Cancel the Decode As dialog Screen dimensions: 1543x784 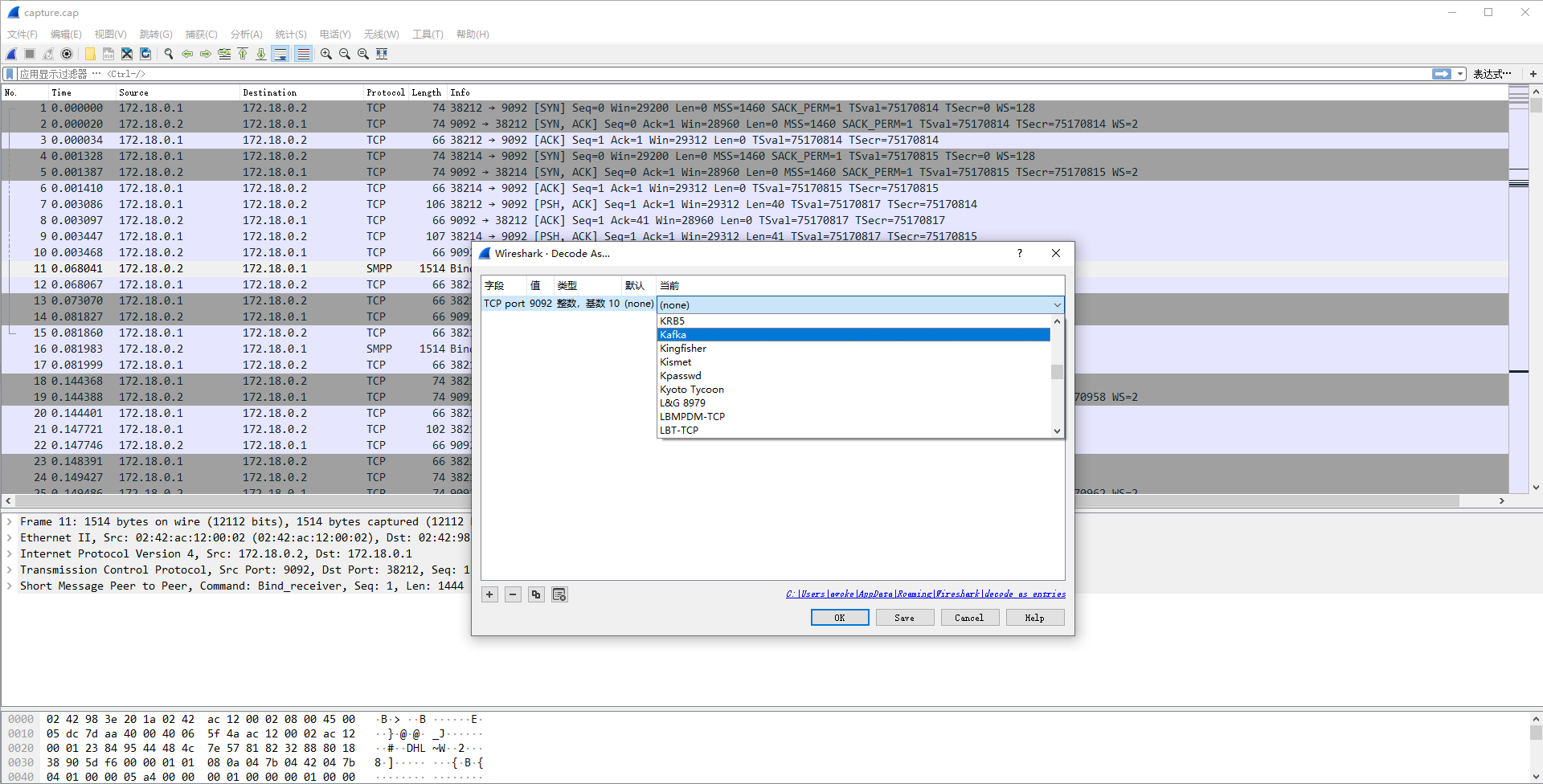(969, 618)
